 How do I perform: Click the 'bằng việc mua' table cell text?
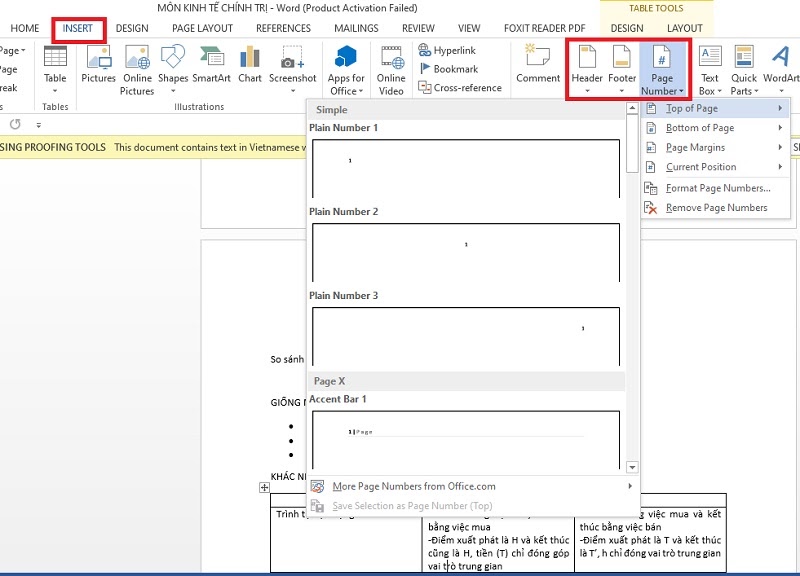(x=459, y=527)
